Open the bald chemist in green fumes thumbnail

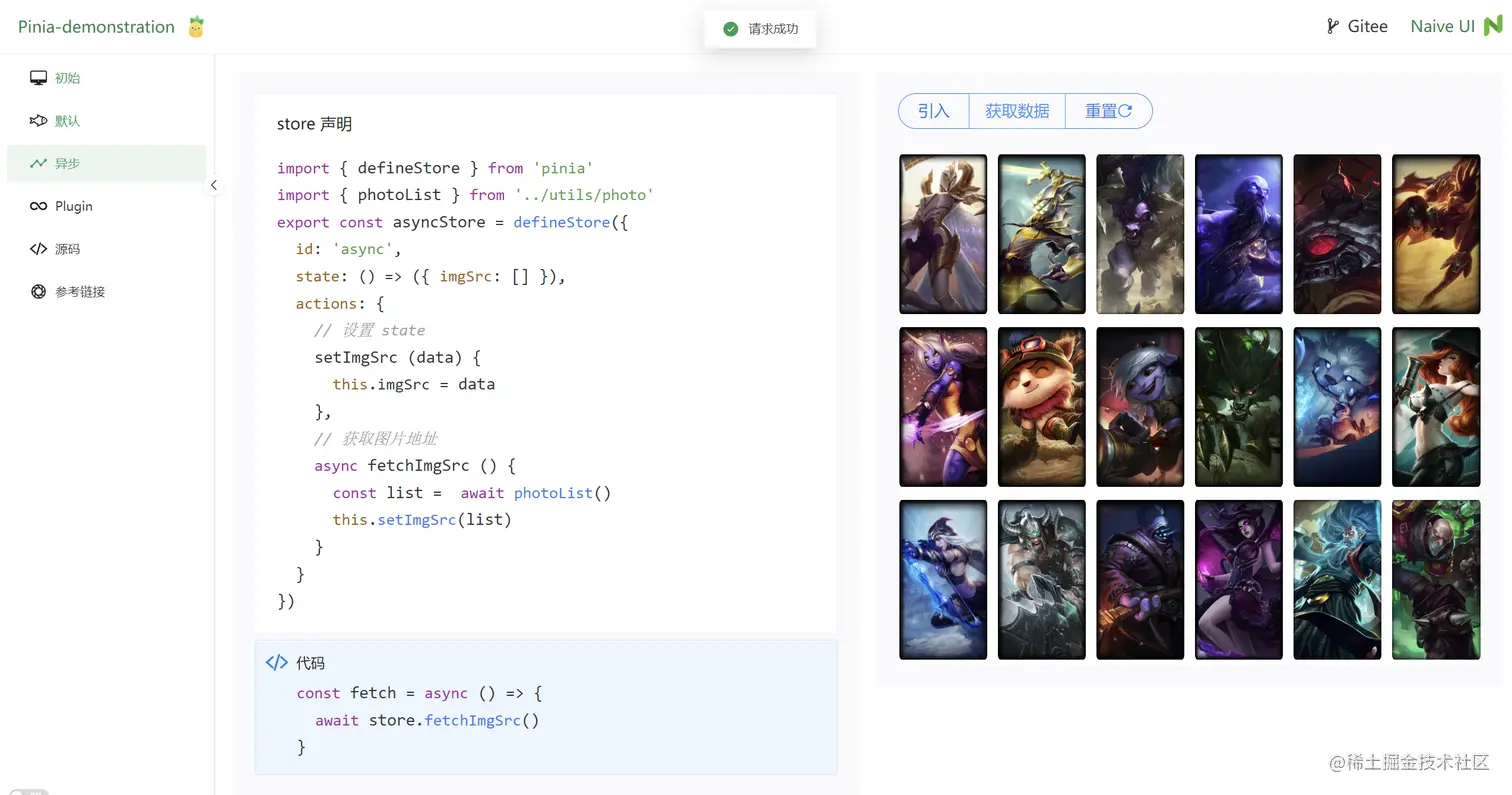[1436, 580]
